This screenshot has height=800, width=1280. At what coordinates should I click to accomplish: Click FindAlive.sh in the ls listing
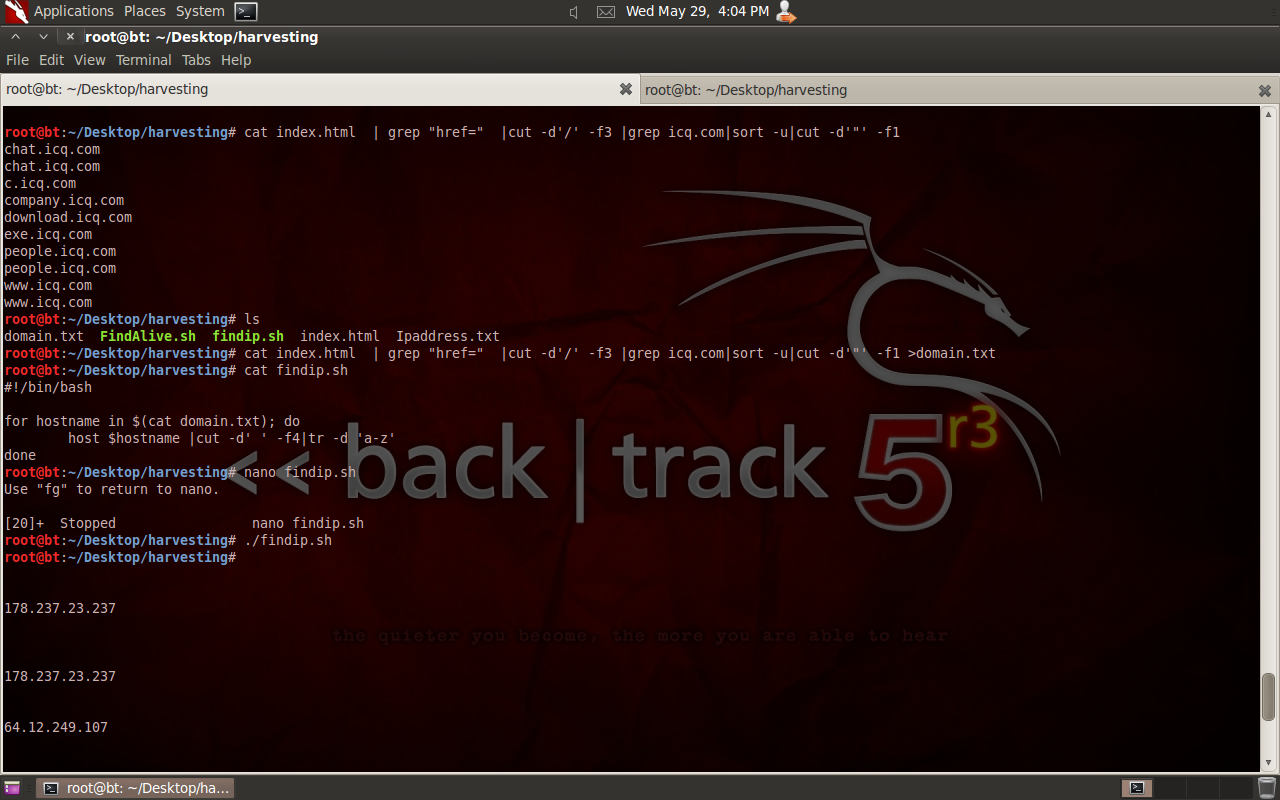point(148,336)
